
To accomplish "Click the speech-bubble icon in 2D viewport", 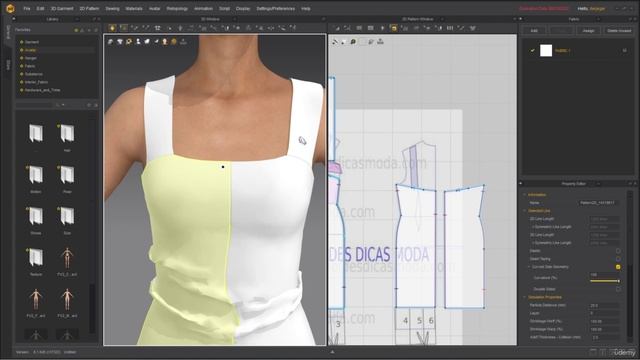I will click(353, 42).
